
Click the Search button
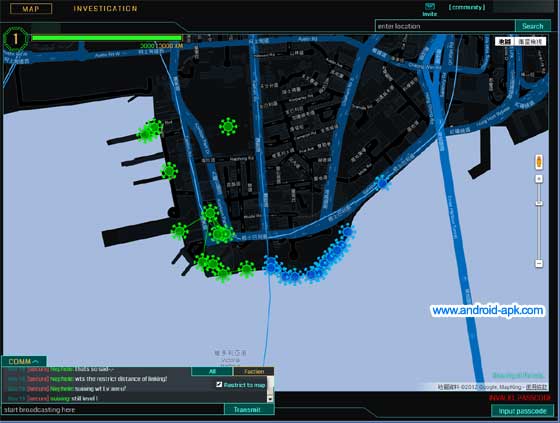coord(532,26)
